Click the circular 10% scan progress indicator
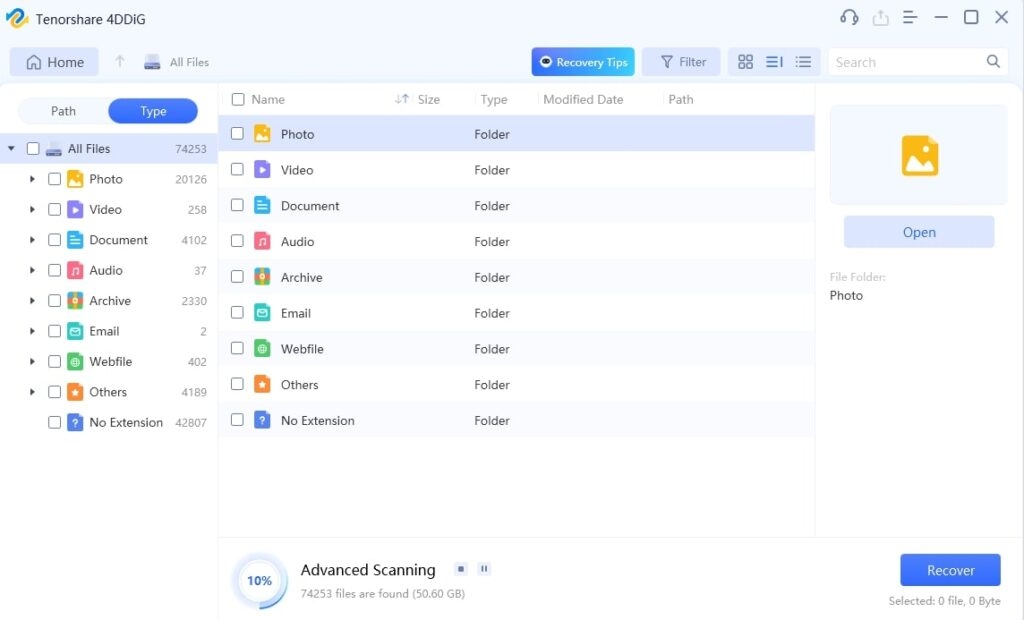The image size is (1024, 620). [259, 580]
